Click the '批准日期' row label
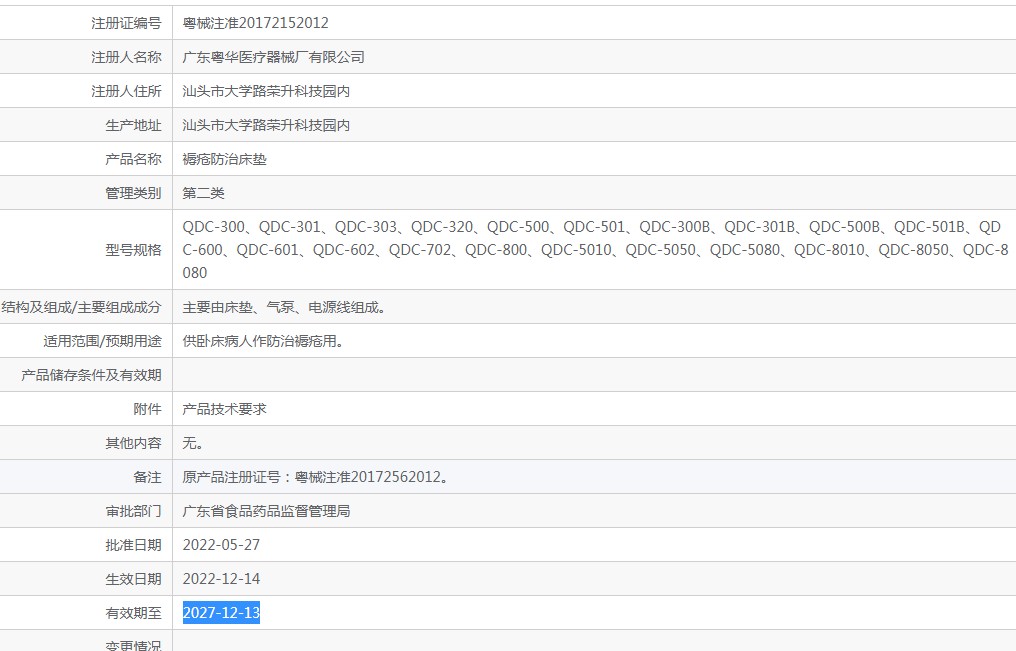This screenshot has height=651, width=1016. [x=133, y=545]
